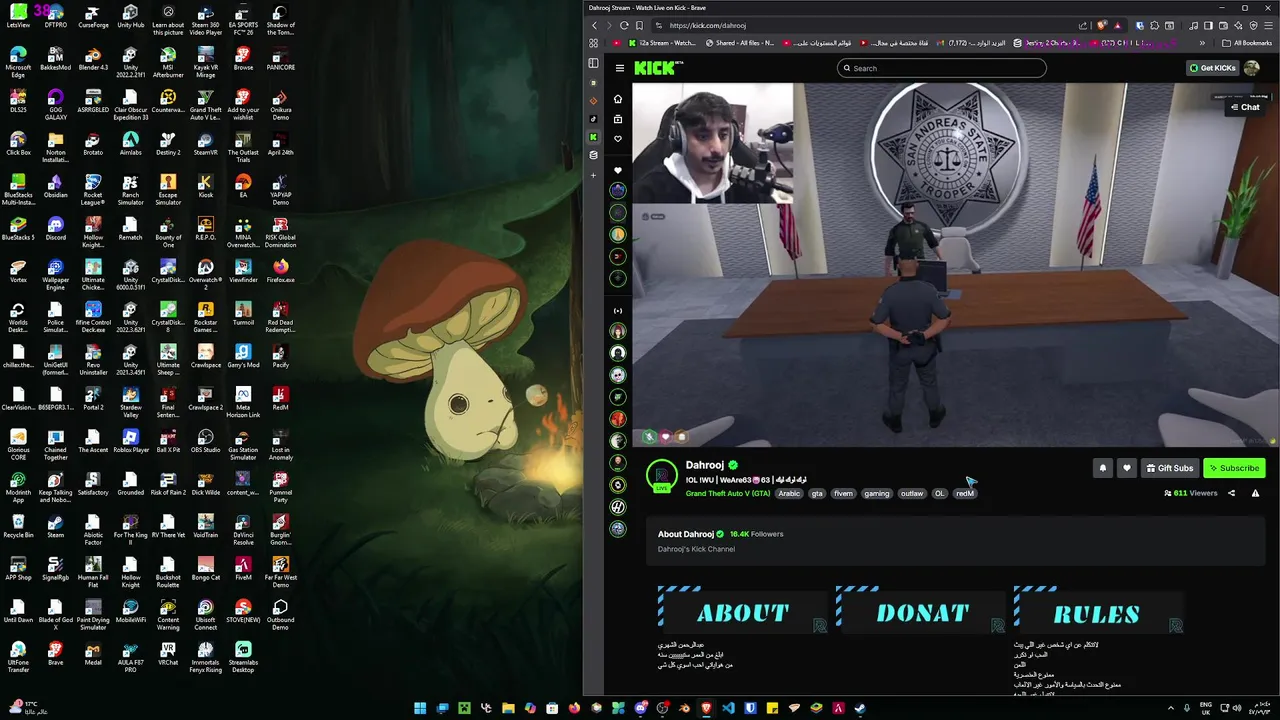Viewport: 1280px width, 720px height.
Task: Select the fivem tag
Action: coord(844,493)
